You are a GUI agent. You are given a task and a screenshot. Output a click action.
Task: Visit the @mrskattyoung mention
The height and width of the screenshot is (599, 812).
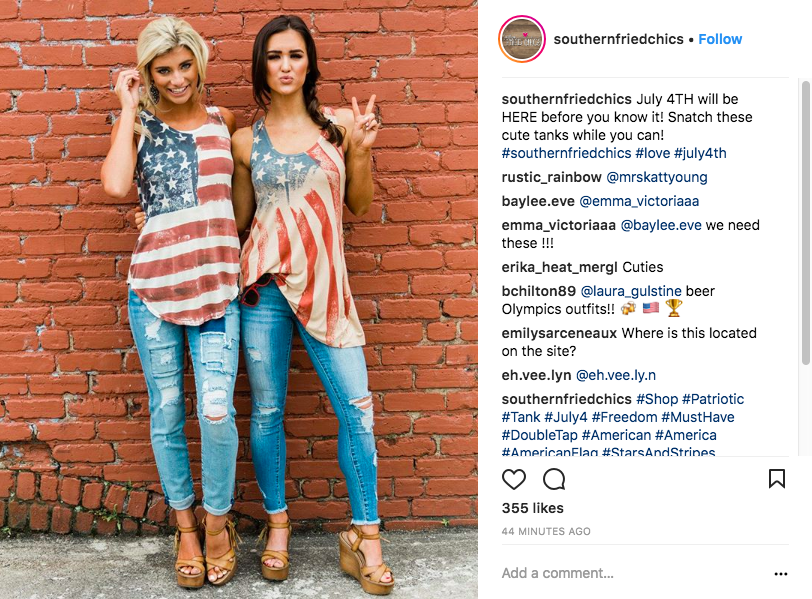click(657, 178)
